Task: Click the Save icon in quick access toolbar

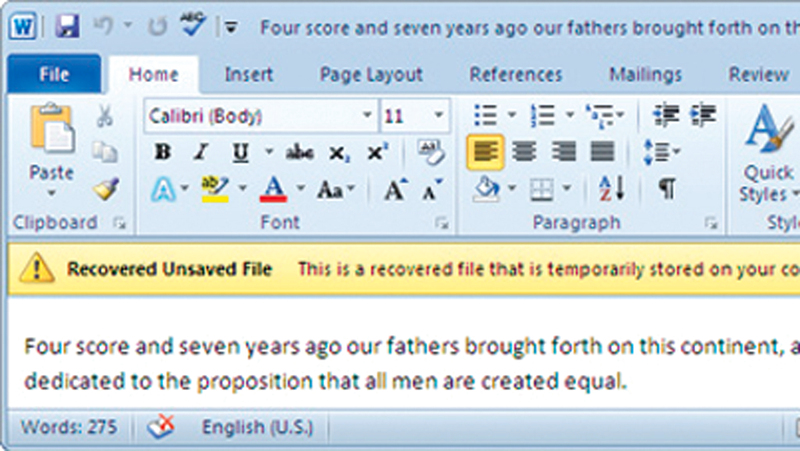Action: point(68,24)
